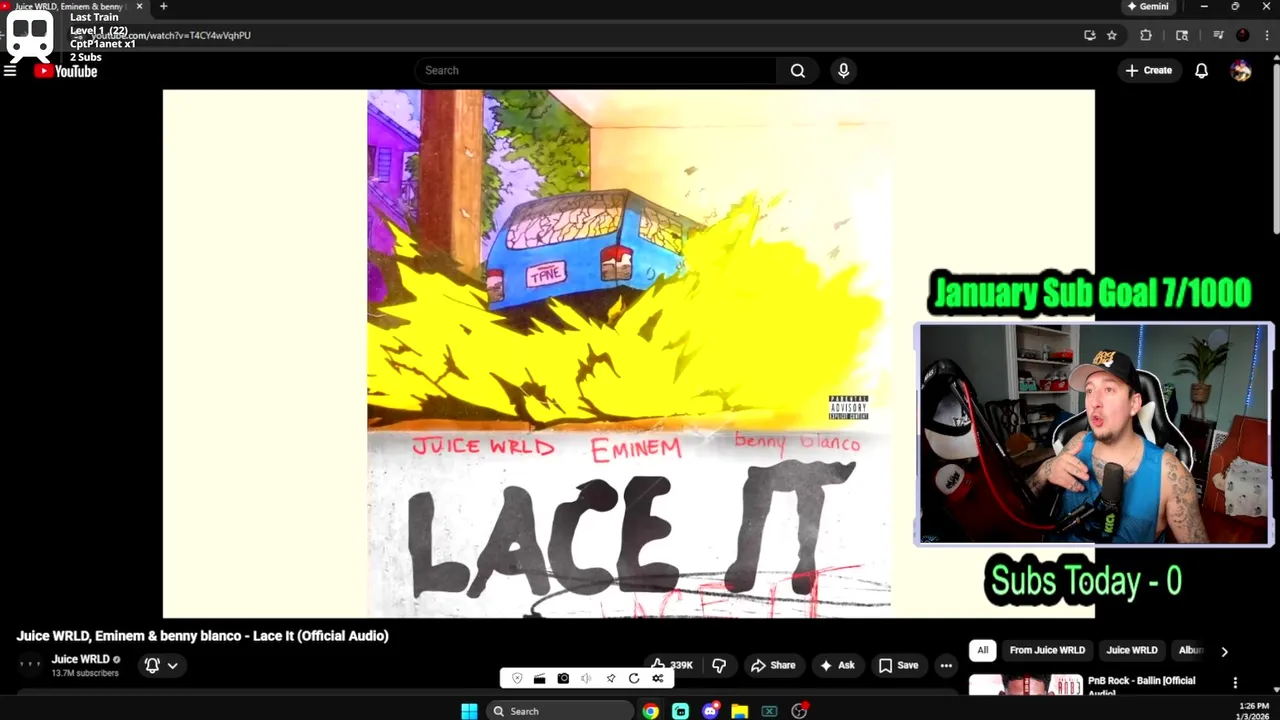Share the Lace It video

point(773,665)
